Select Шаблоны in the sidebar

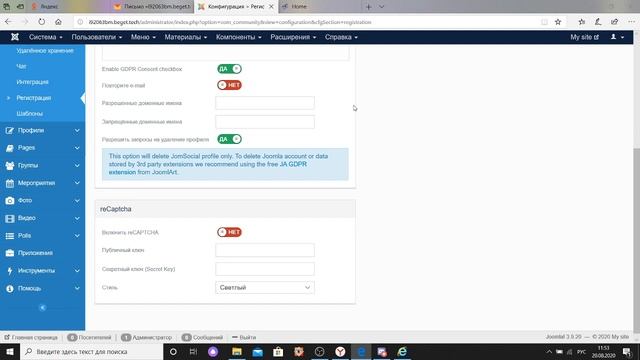pyautogui.click(x=29, y=113)
